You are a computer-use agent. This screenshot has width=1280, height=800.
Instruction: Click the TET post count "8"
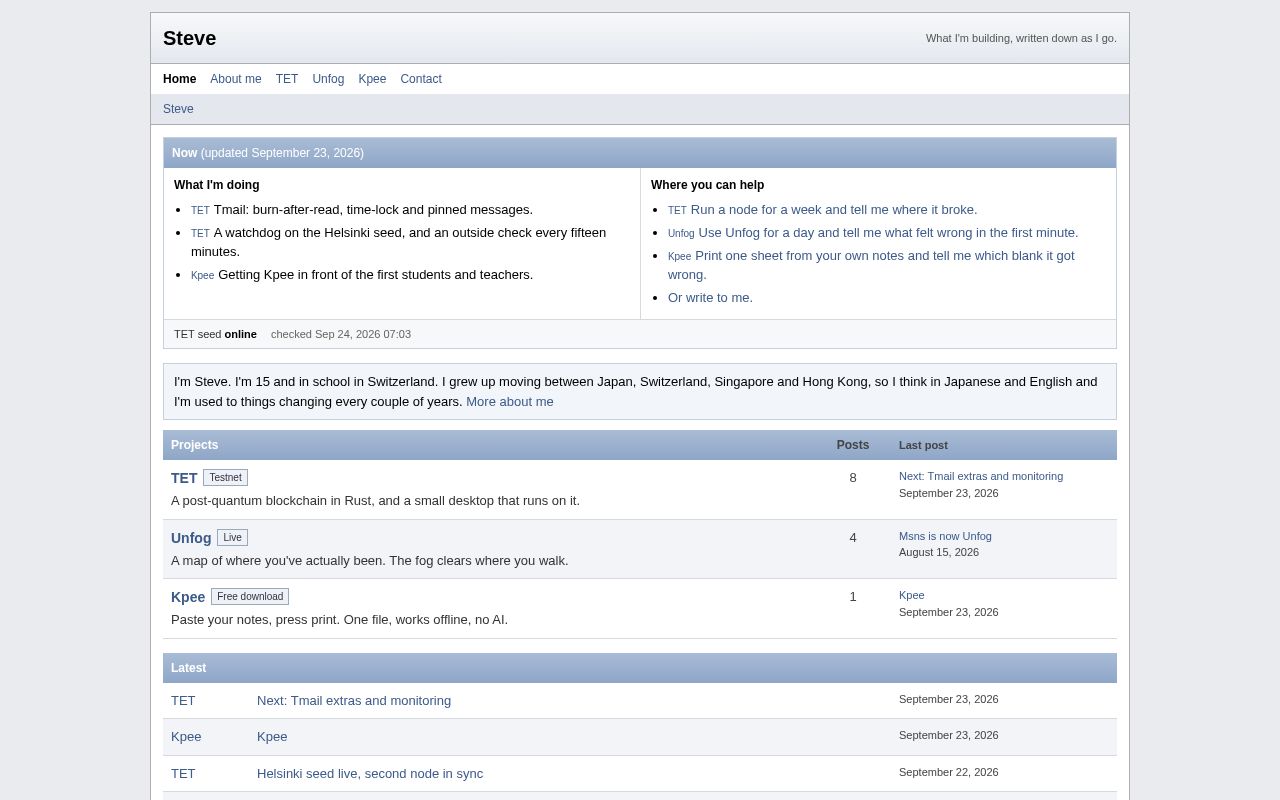[x=853, y=478]
